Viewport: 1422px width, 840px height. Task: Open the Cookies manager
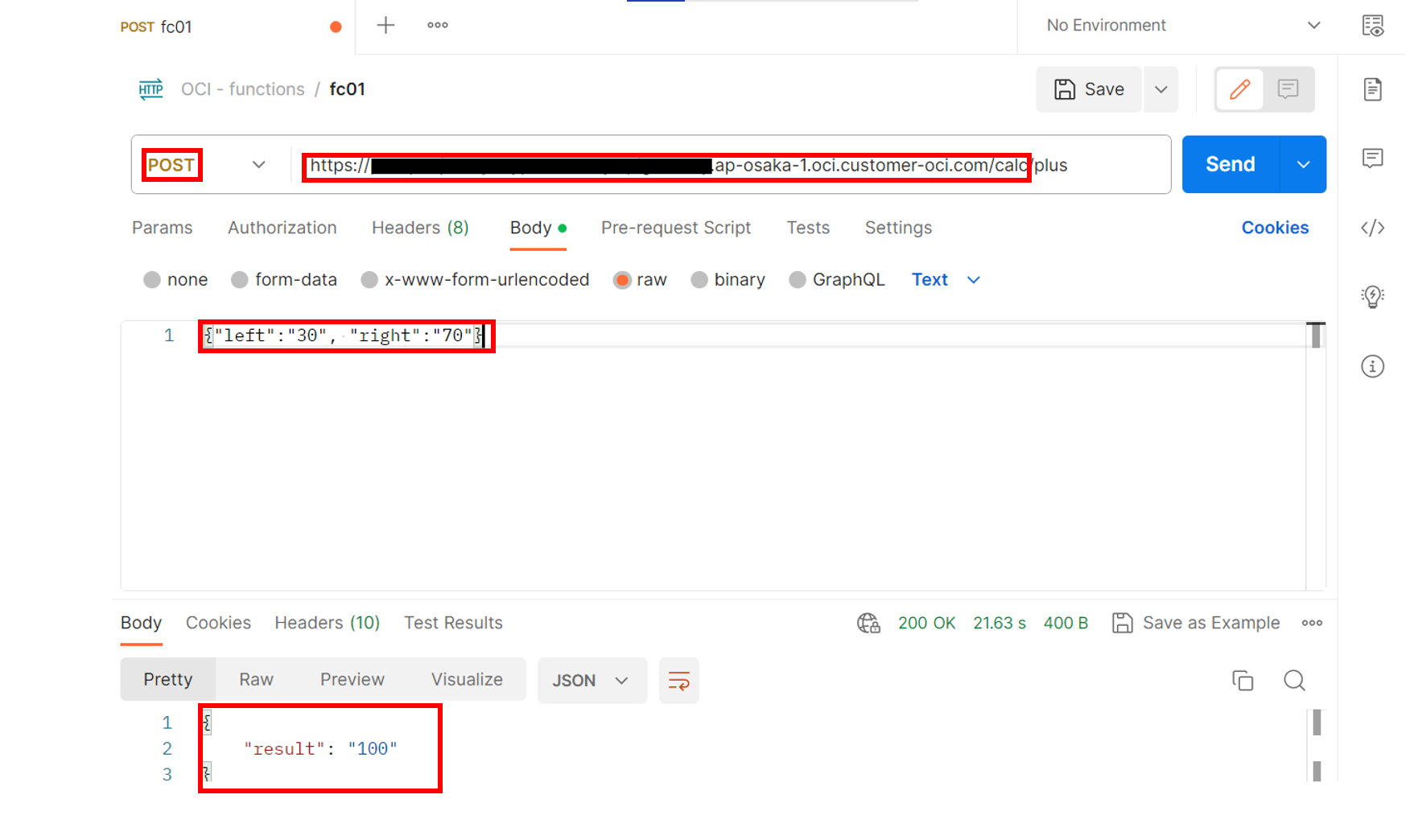pos(1275,228)
